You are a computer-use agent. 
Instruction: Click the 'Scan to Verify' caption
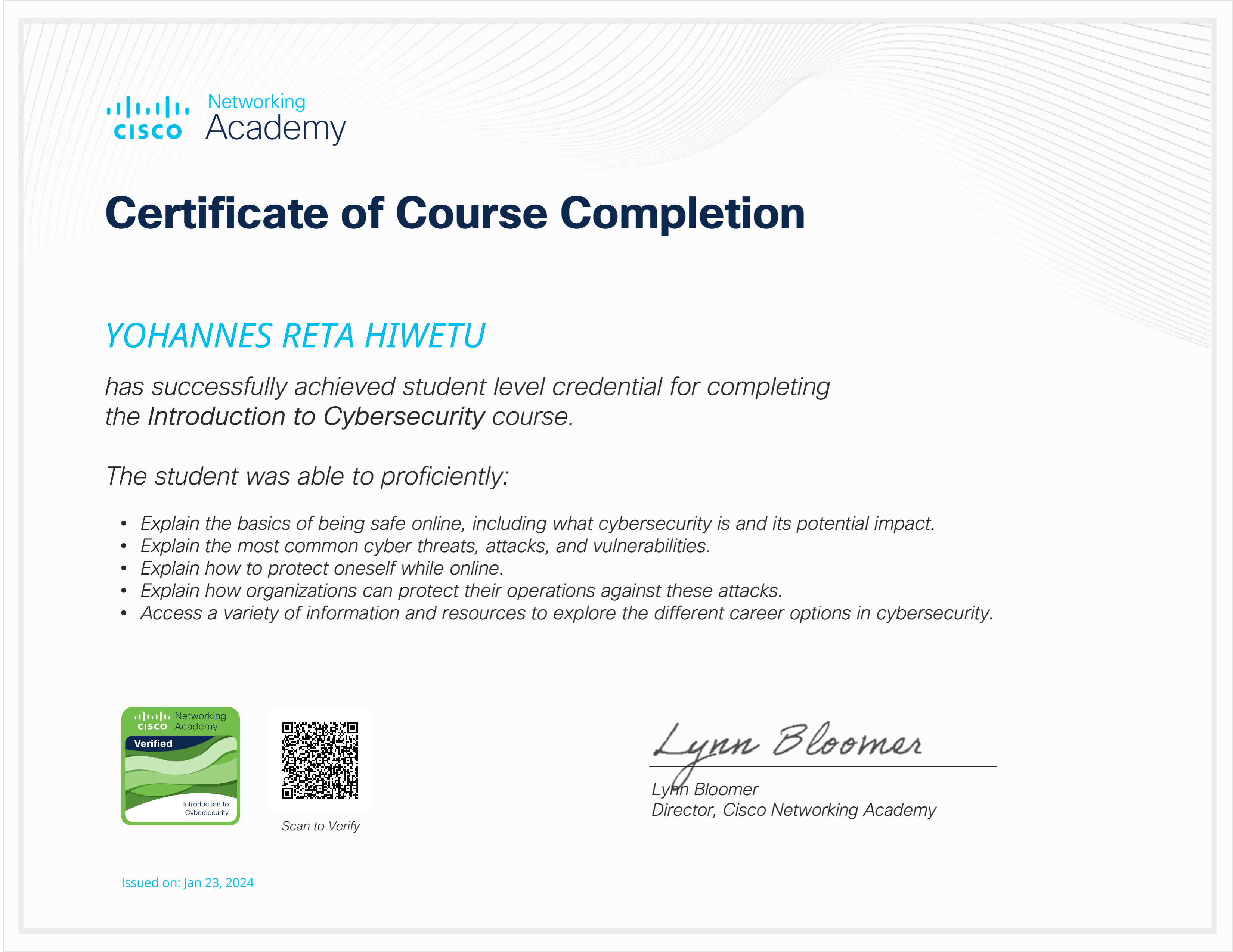point(321,826)
